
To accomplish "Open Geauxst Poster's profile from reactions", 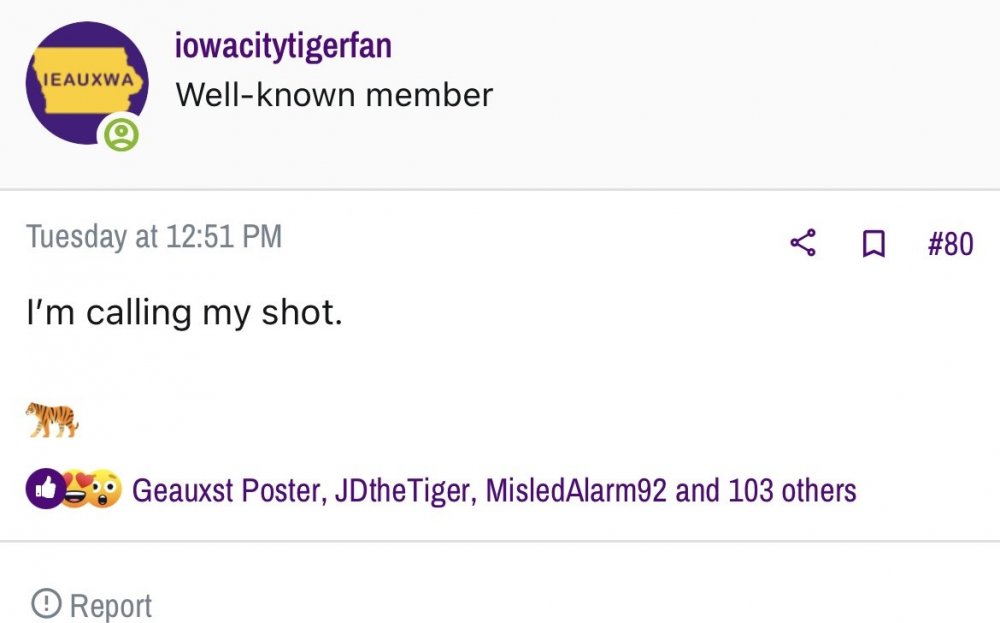I will coord(227,491).
